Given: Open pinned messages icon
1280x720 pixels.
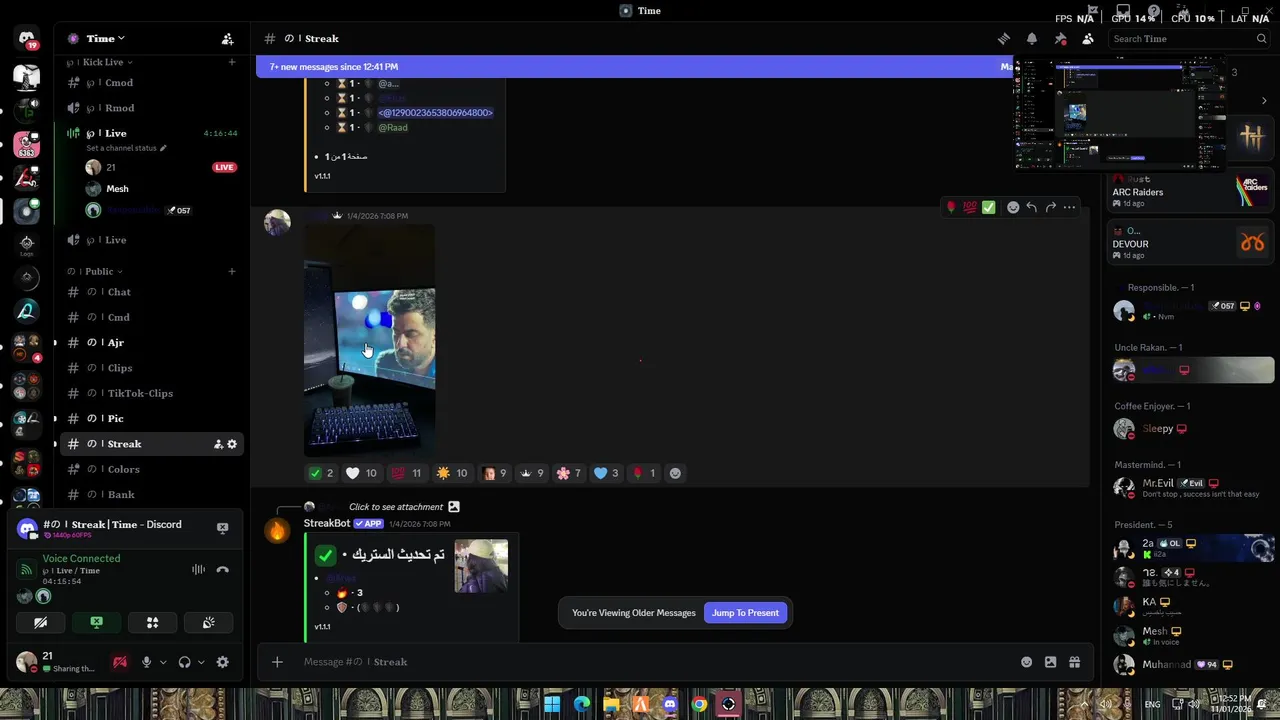Looking at the screenshot, I should tap(1060, 39).
